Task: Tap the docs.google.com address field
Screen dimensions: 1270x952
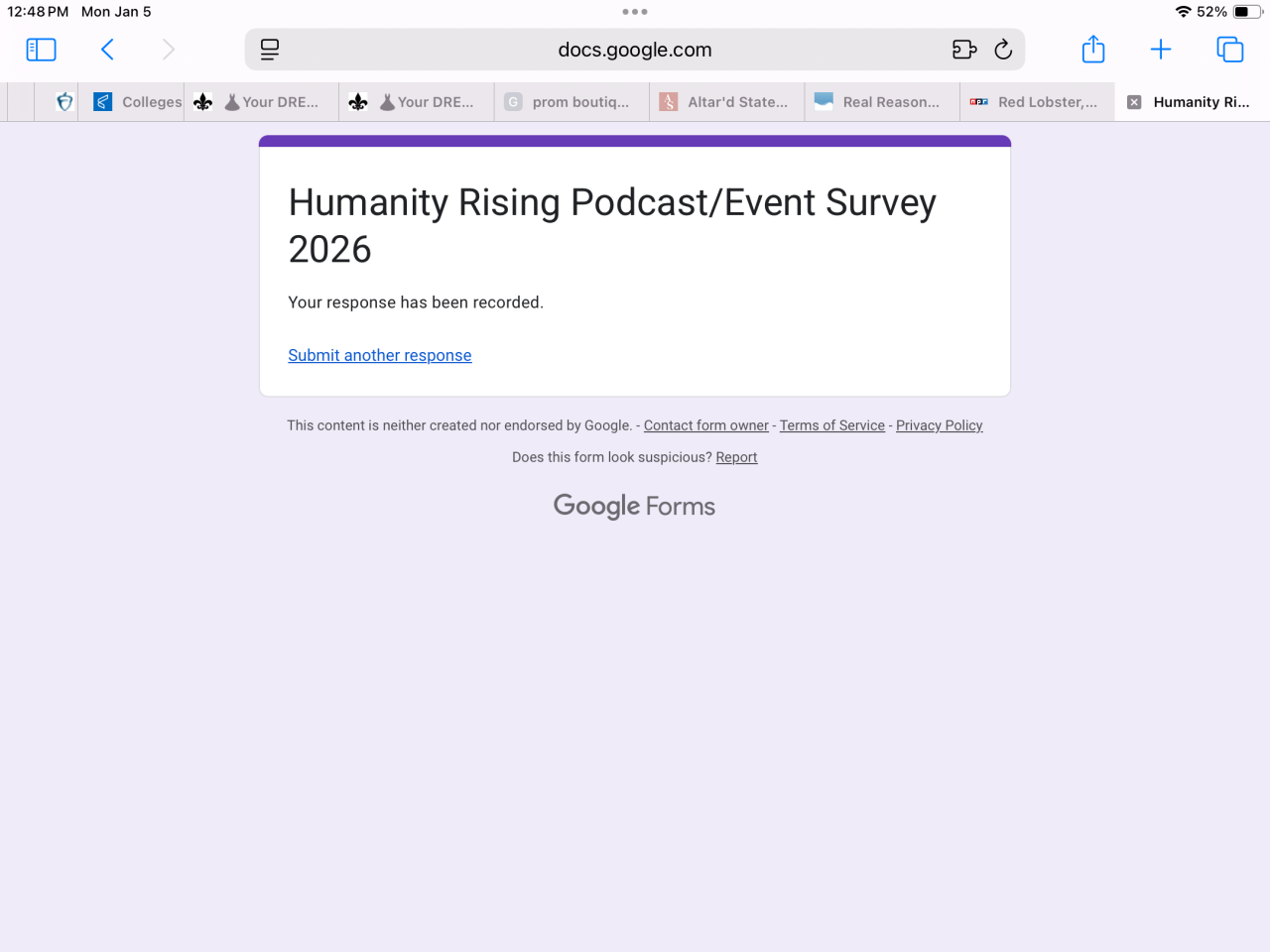Action: [x=635, y=50]
